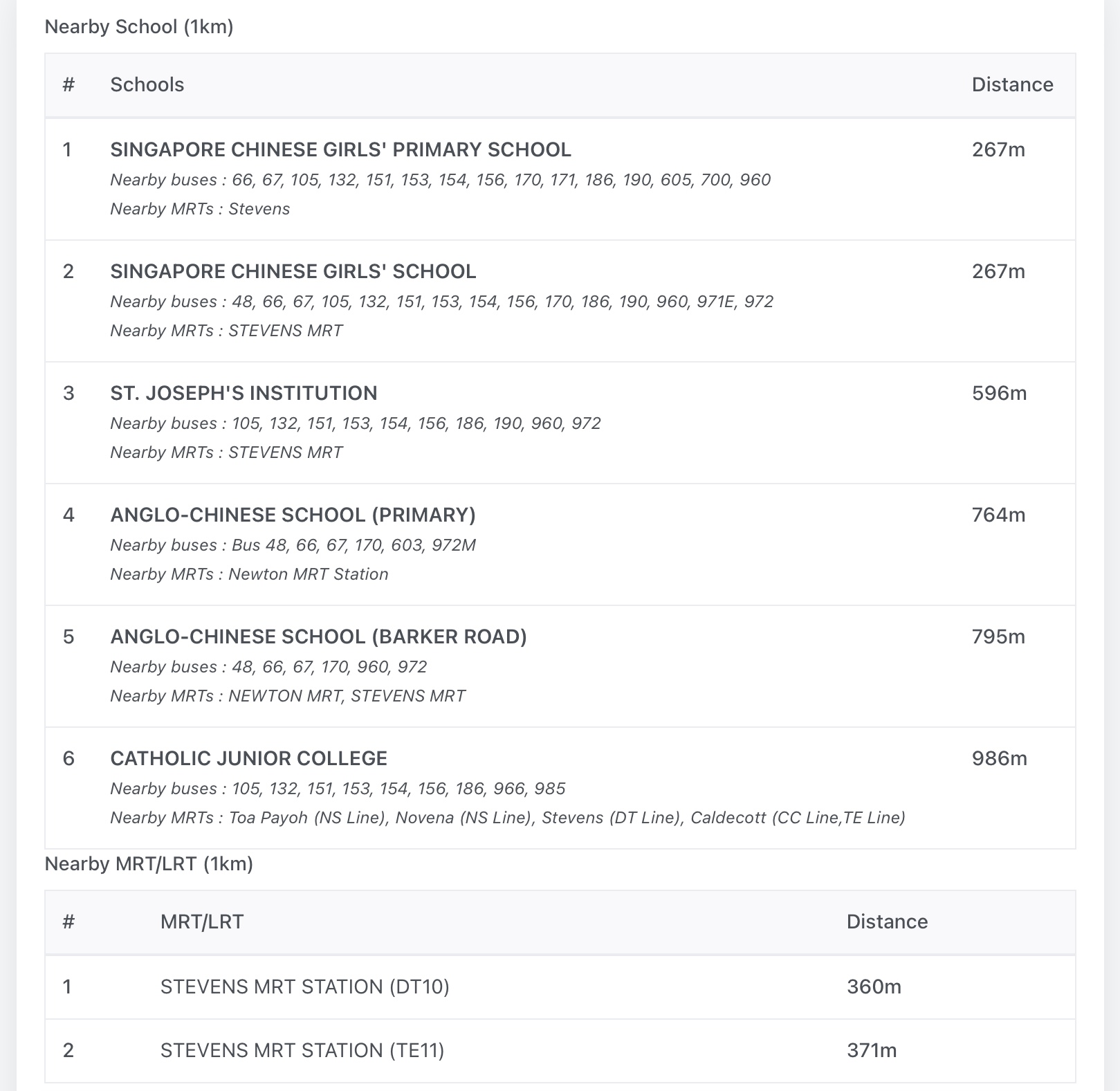Screen dimensions: 1120x1091
Task: Select the Singapore Chinese Girls' School entry
Action: [x=293, y=271]
